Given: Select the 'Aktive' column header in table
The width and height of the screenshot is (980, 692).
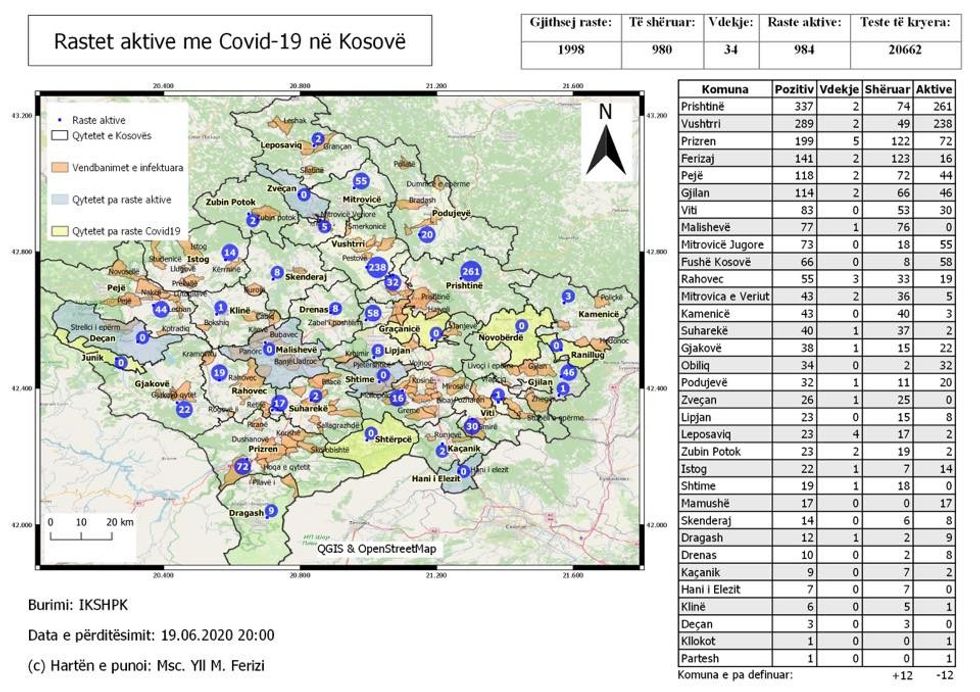Looking at the screenshot, I should click(933, 89).
